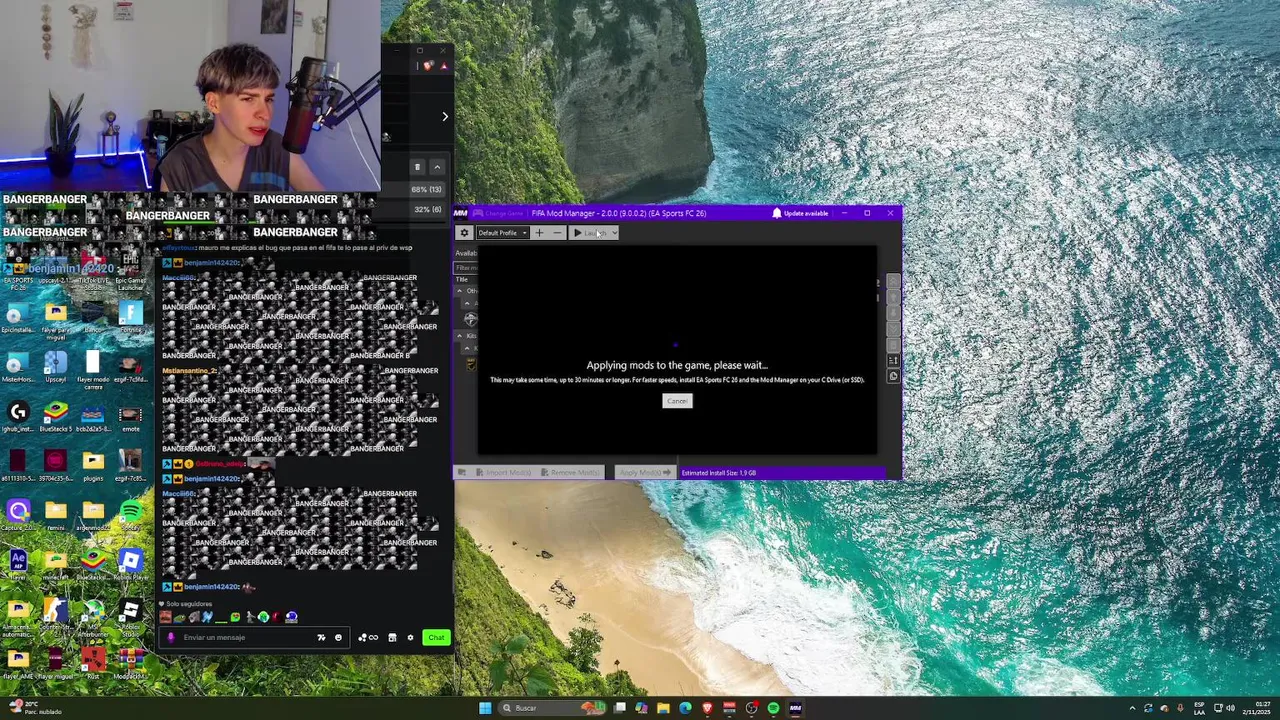
Task: Open Windows Start menu
Action: [x=485, y=708]
